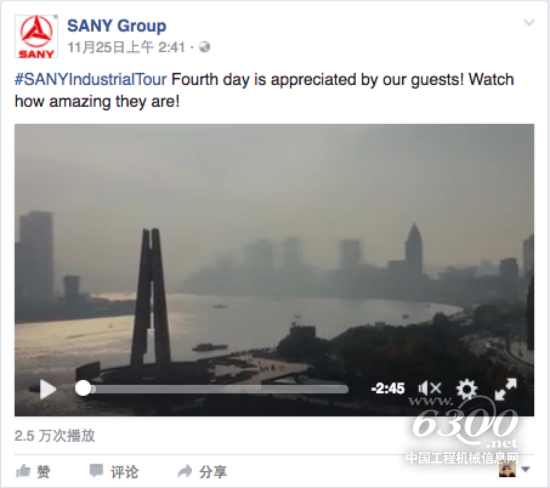
Task: Click the video progress slider handle
Action: pos(83,389)
